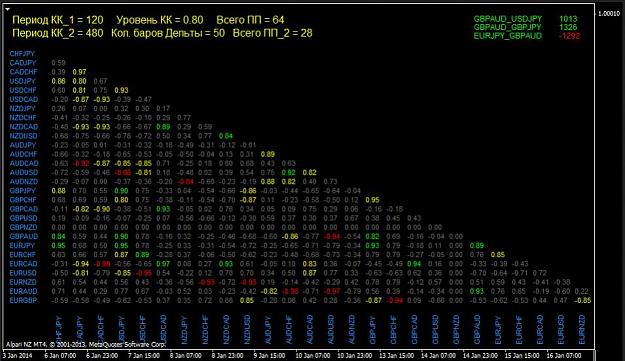Click the 'Всего ПП = 64' header text

pyautogui.click(x=250, y=20)
